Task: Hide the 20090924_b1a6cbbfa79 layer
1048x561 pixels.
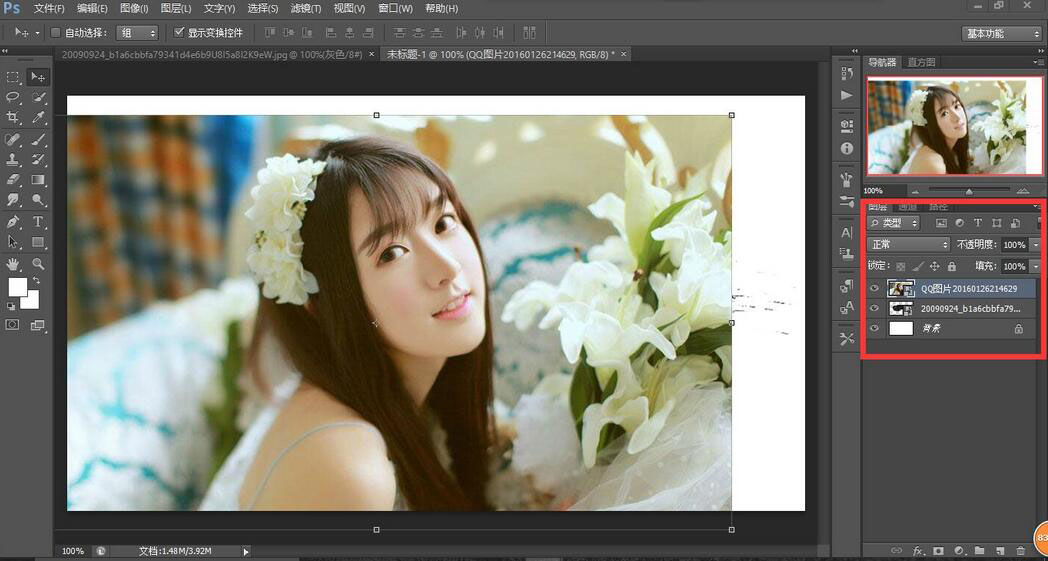Action: click(x=874, y=308)
